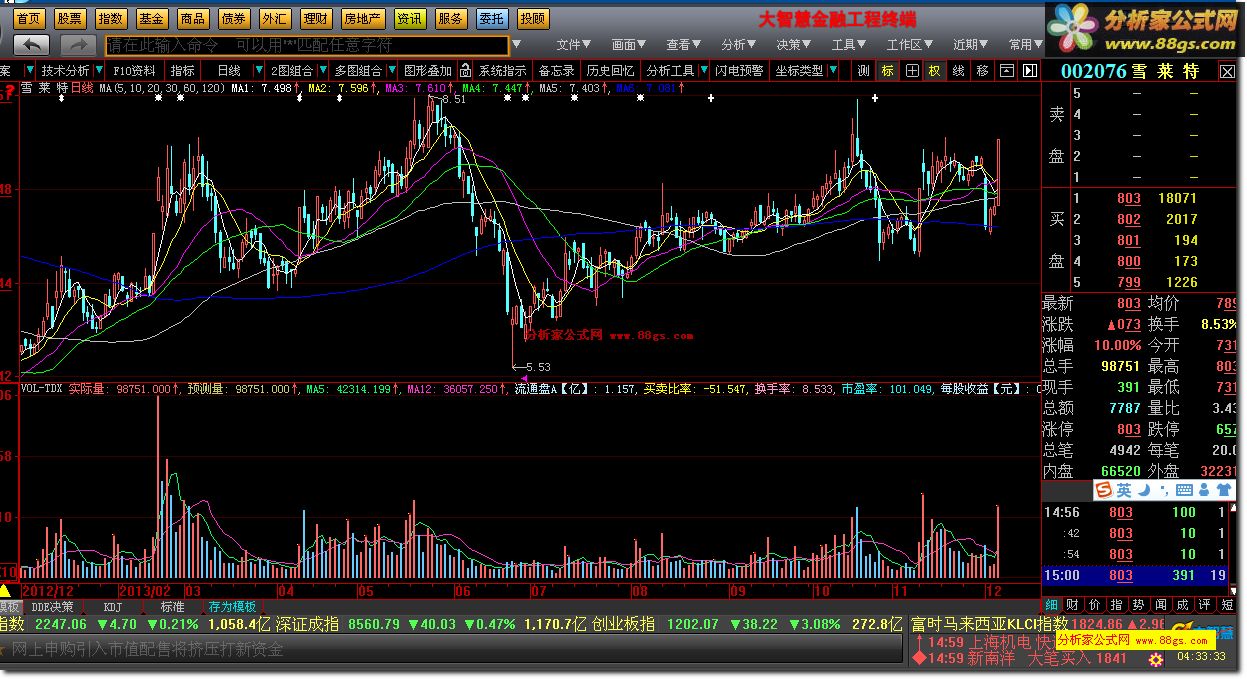1247x679 pixels.
Task: Expand the 工作区 dropdown menu
Action: point(909,45)
